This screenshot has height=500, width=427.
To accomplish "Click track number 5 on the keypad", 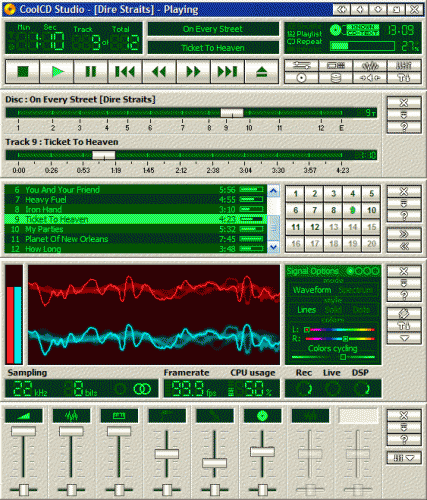I will tap(371, 194).
